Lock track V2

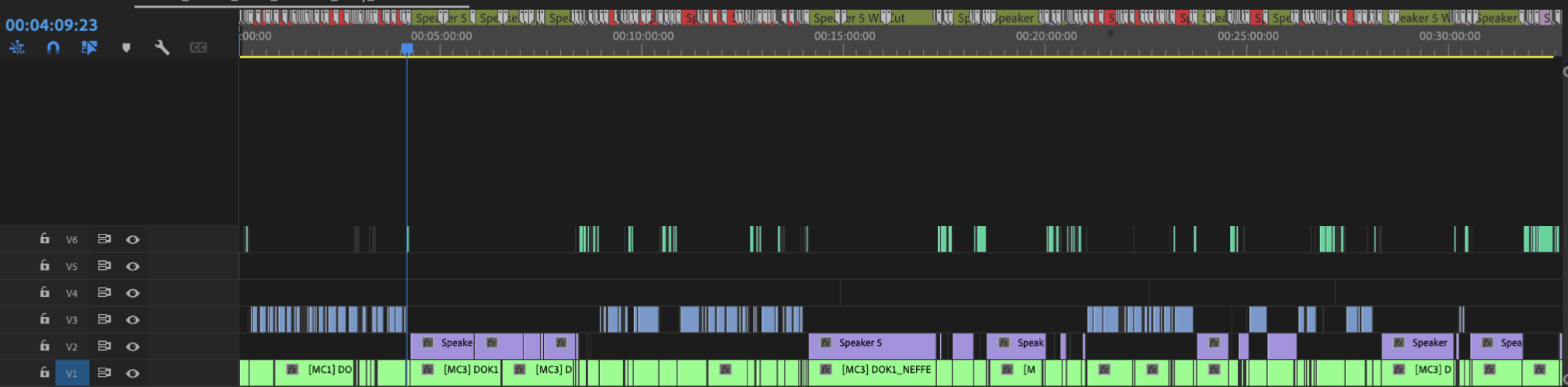[x=44, y=346]
